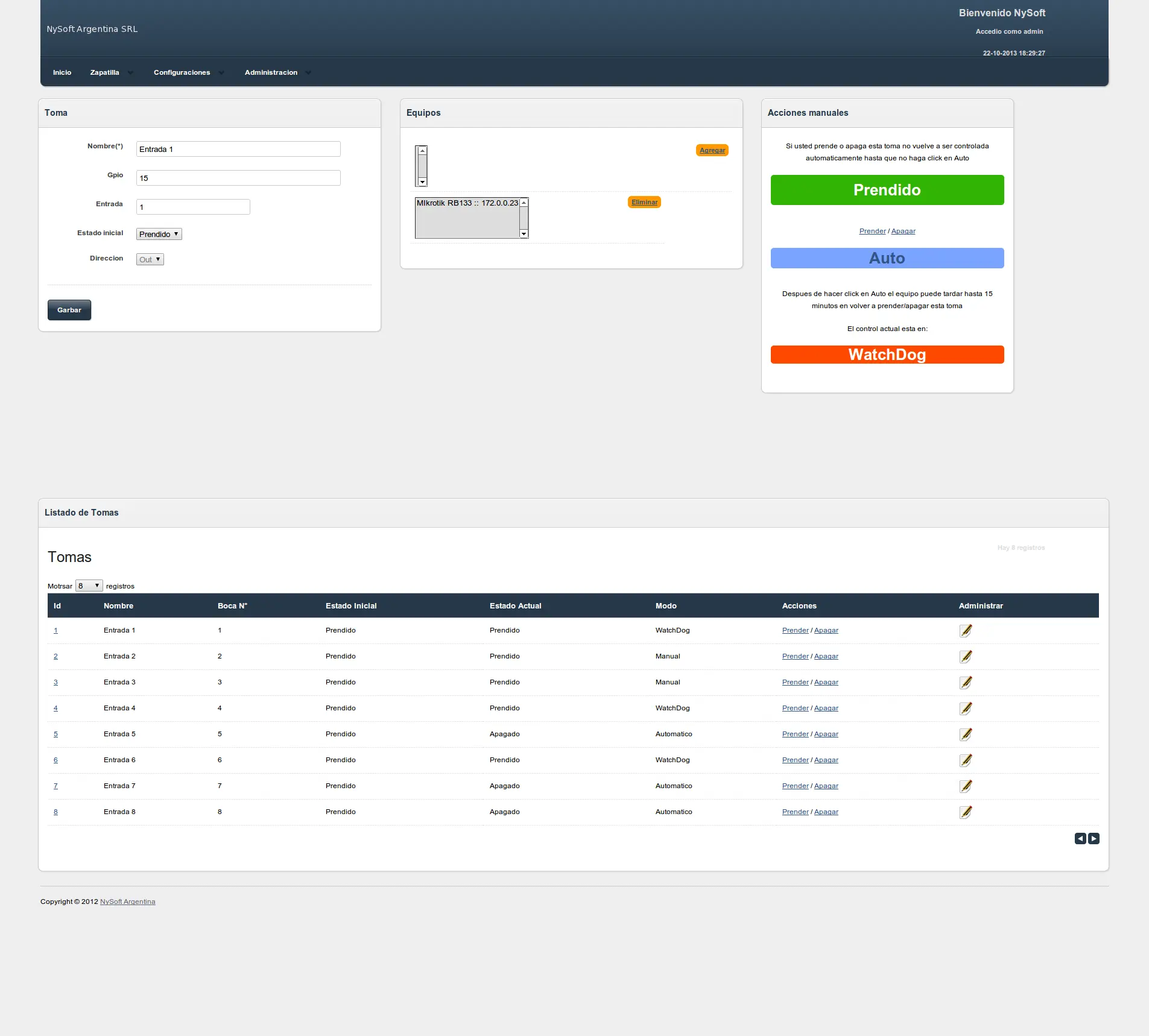Click Prender link for Entrada 2

[x=795, y=656]
